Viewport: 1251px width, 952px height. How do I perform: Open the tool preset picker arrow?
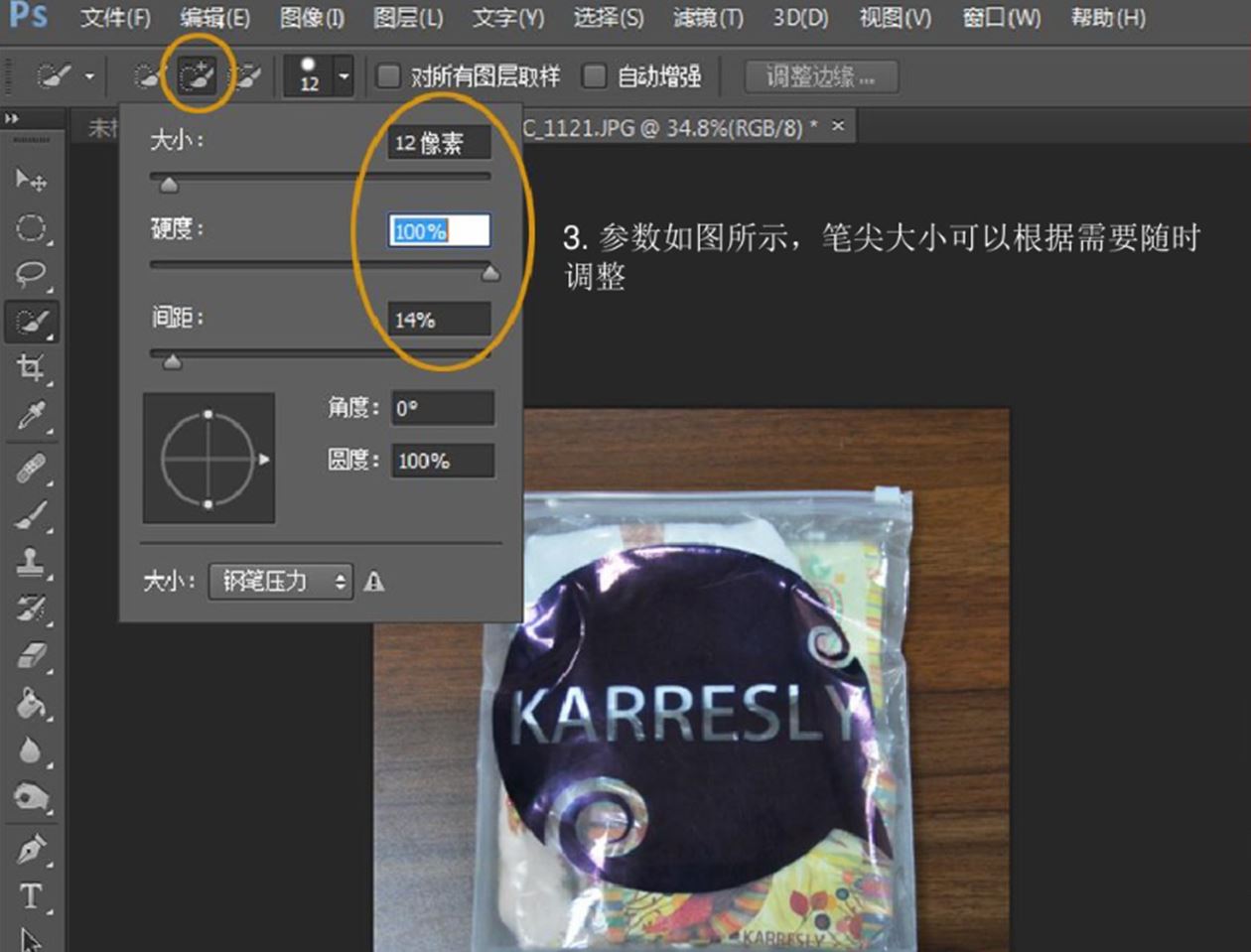tap(89, 75)
